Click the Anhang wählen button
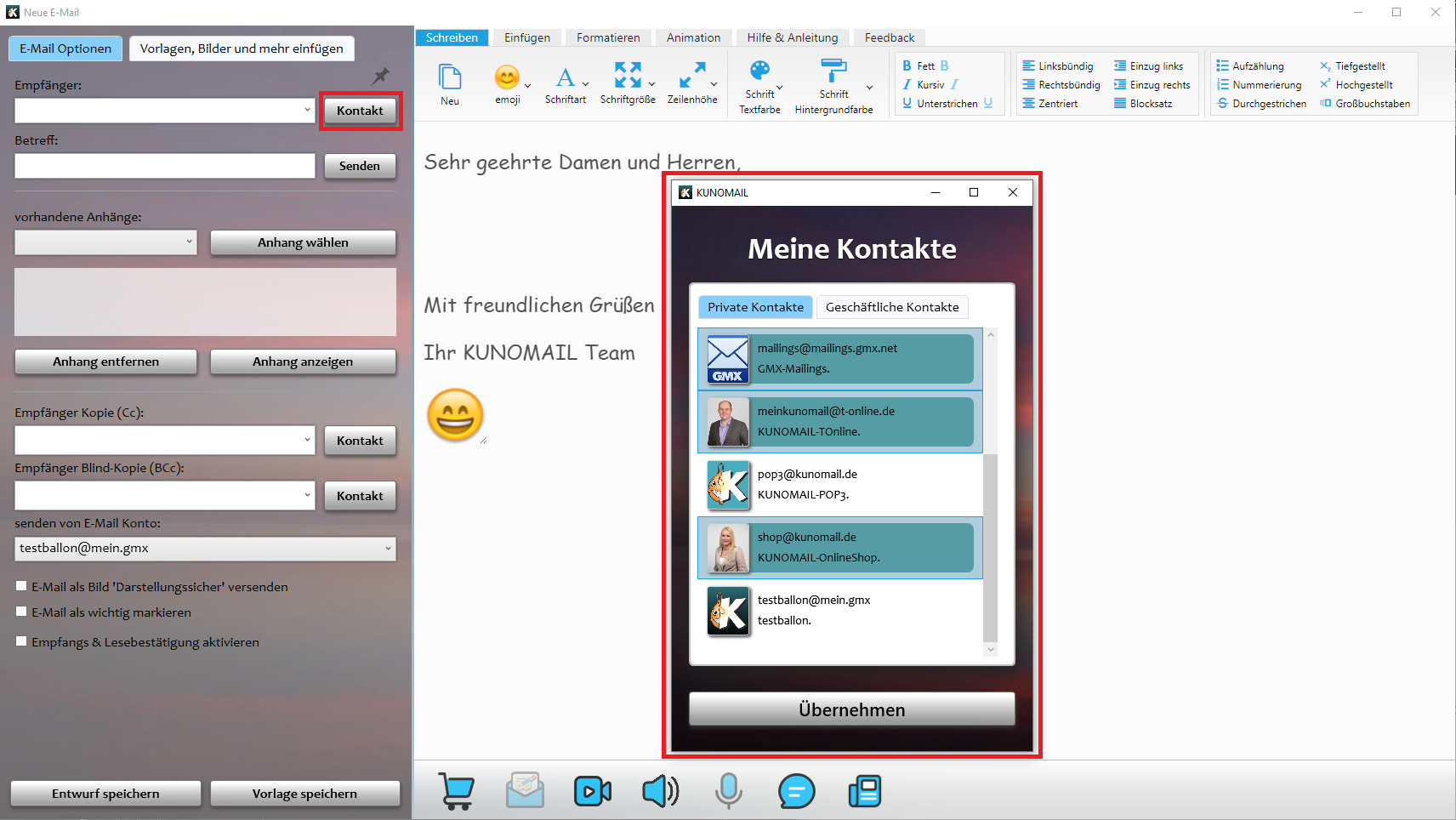The image size is (1456, 820). pos(303,242)
